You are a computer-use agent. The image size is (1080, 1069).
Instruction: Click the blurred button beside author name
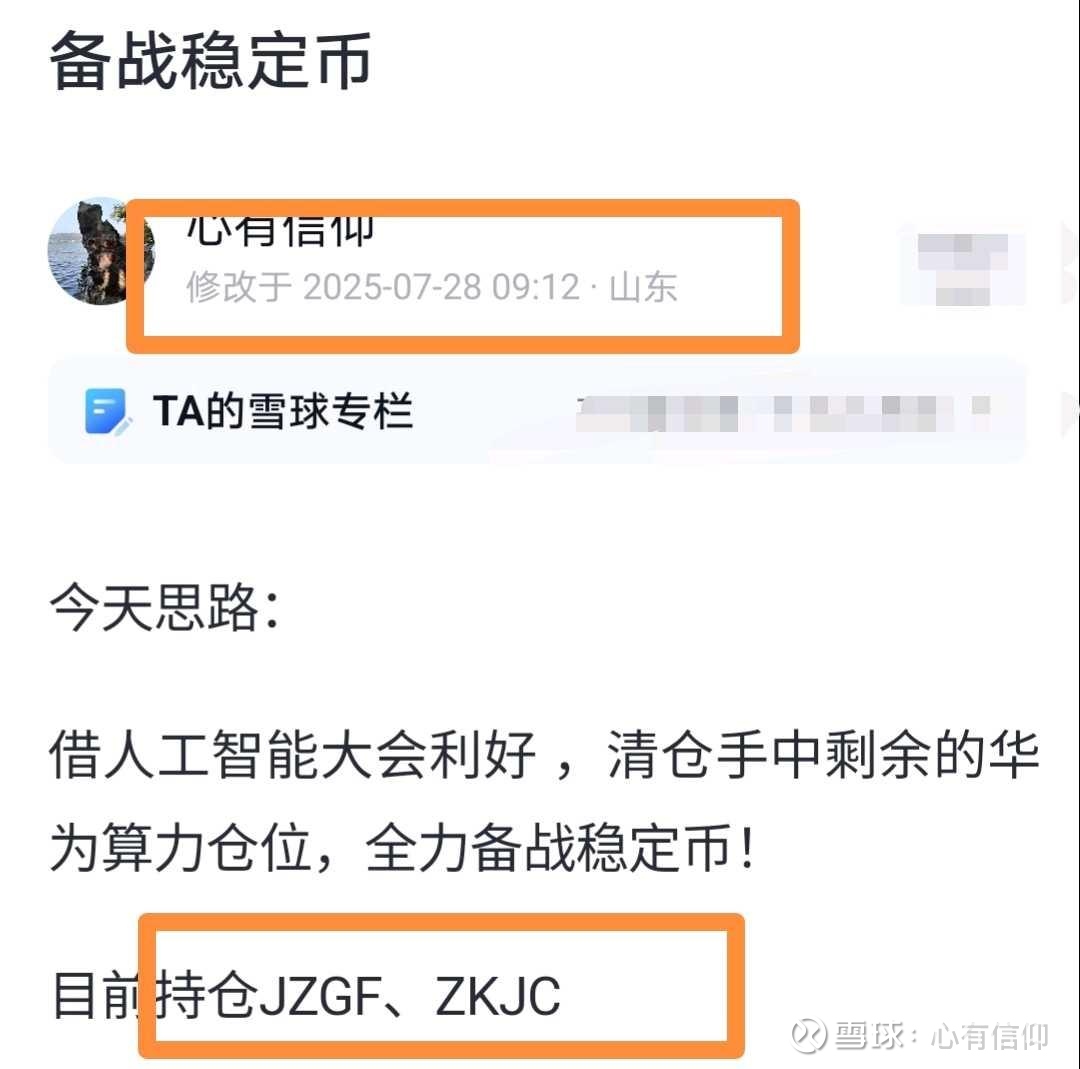pyautogui.click(x=963, y=269)
